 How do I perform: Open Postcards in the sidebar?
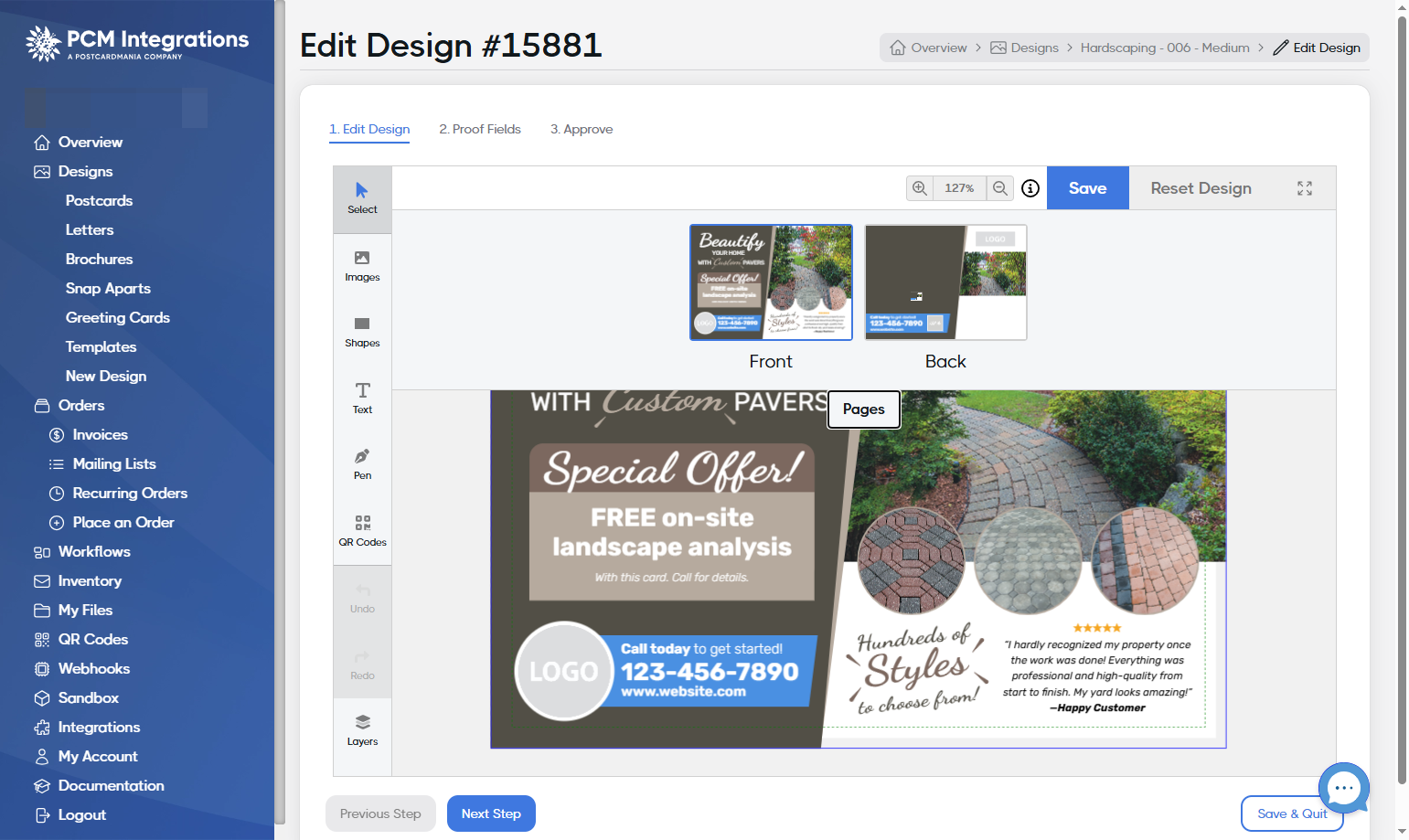tap(99, 201)
